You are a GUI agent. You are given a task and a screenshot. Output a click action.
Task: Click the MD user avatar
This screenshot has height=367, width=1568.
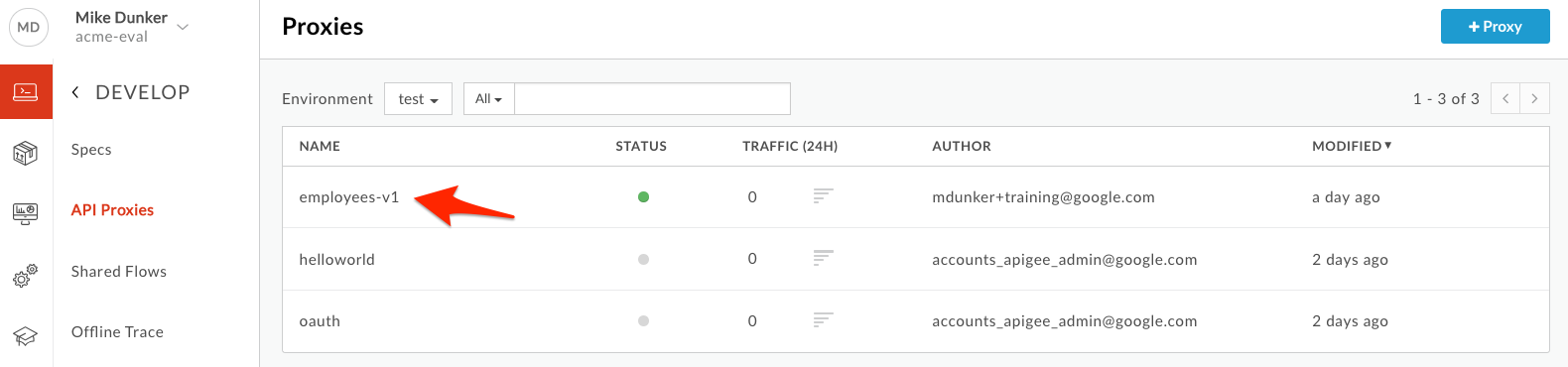click(29, 27)
